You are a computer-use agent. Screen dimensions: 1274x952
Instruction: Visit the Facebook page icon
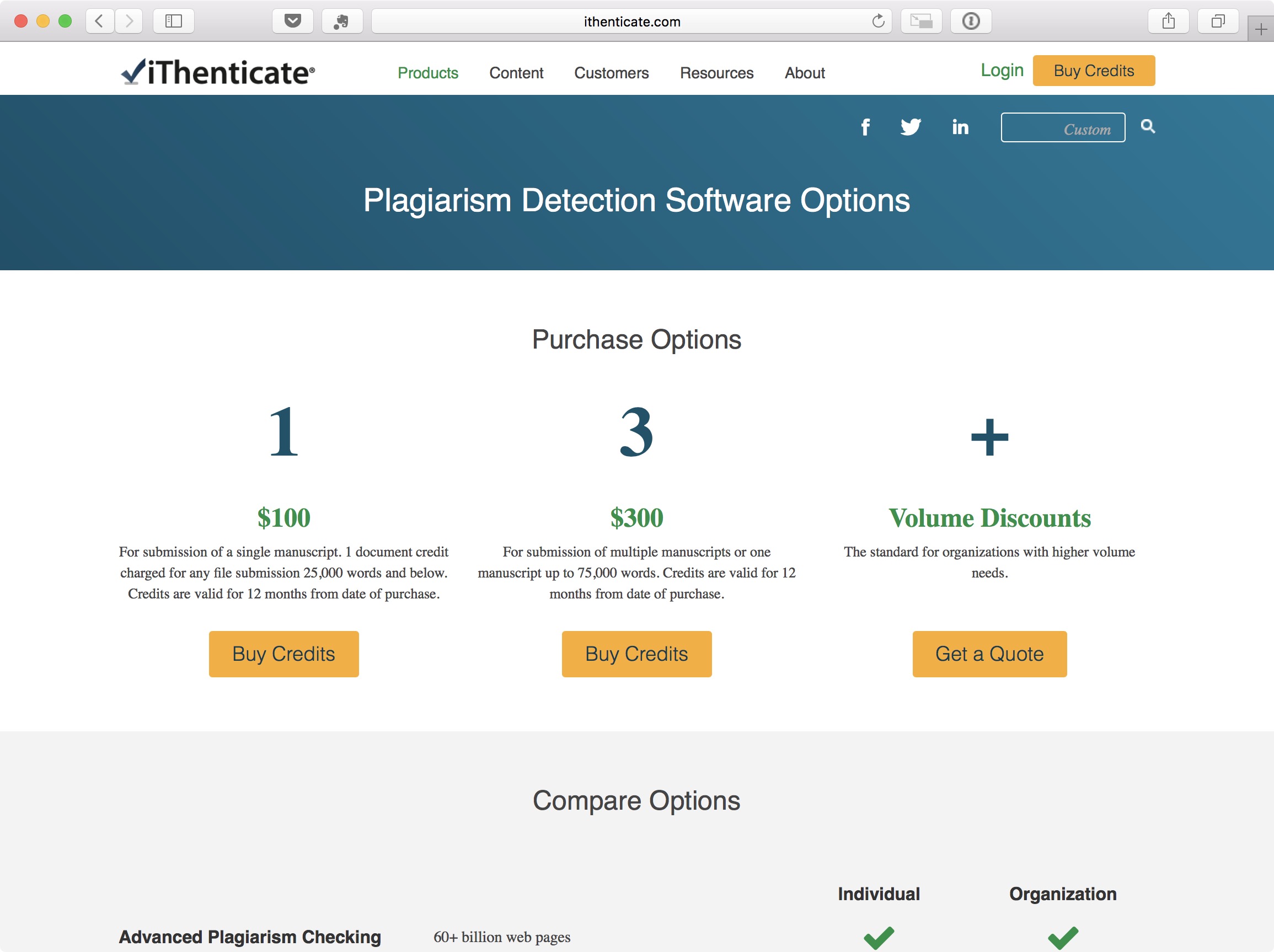(865, 127)
